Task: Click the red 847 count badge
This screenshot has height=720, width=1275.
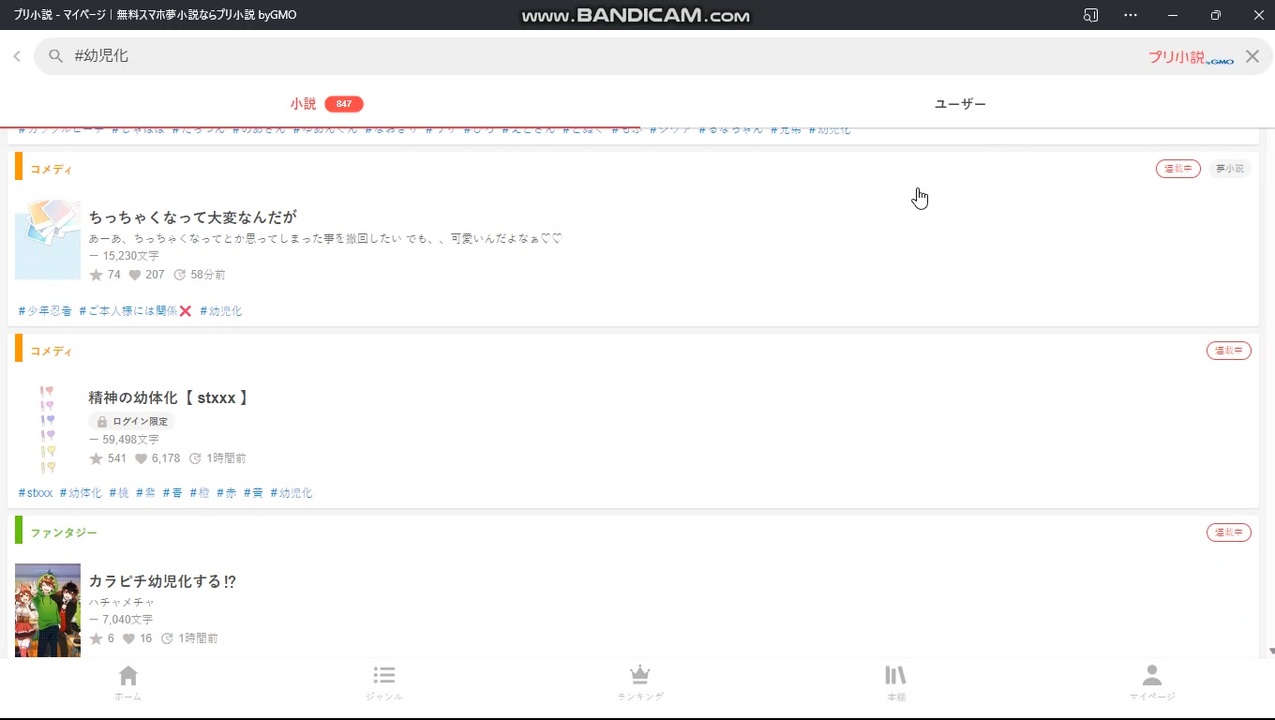Action: (x=344, y=103)
